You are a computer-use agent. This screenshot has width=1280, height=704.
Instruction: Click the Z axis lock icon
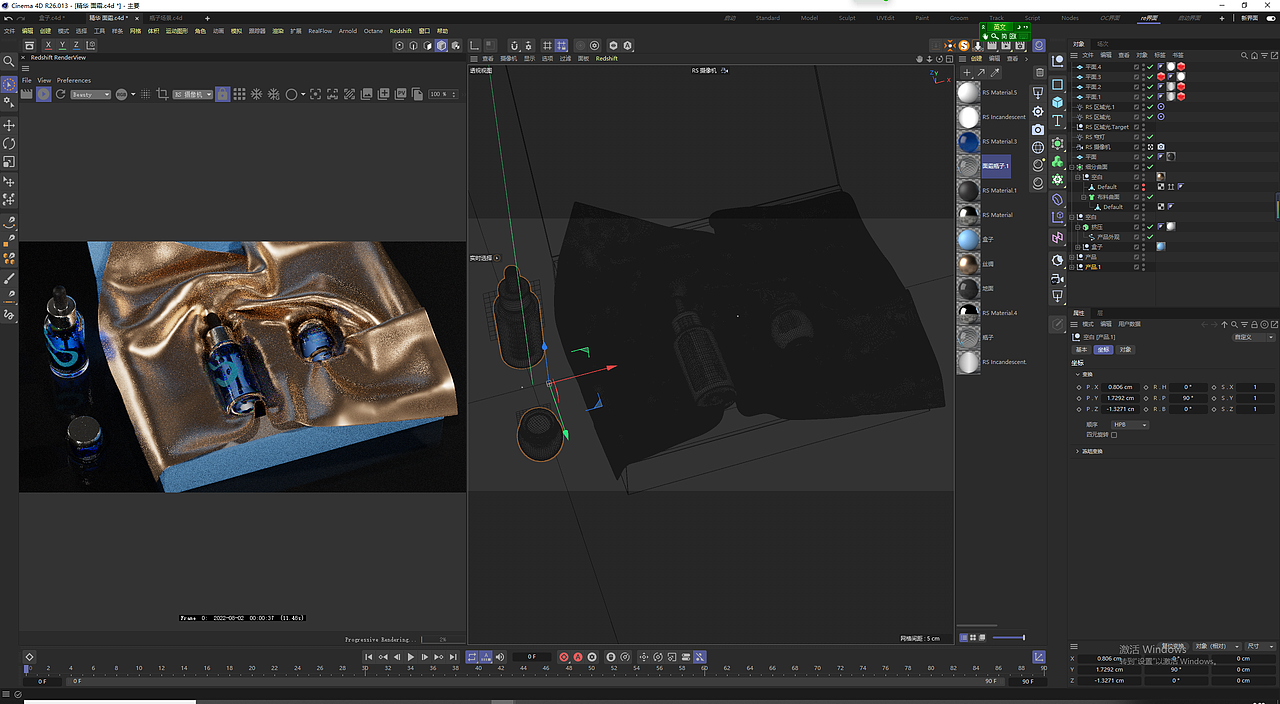77,45
